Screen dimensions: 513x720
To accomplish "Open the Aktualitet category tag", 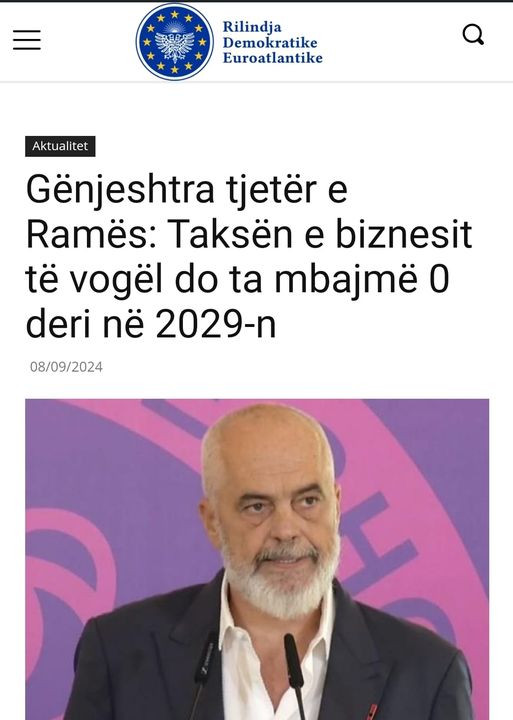I will [x=60, y=146].
